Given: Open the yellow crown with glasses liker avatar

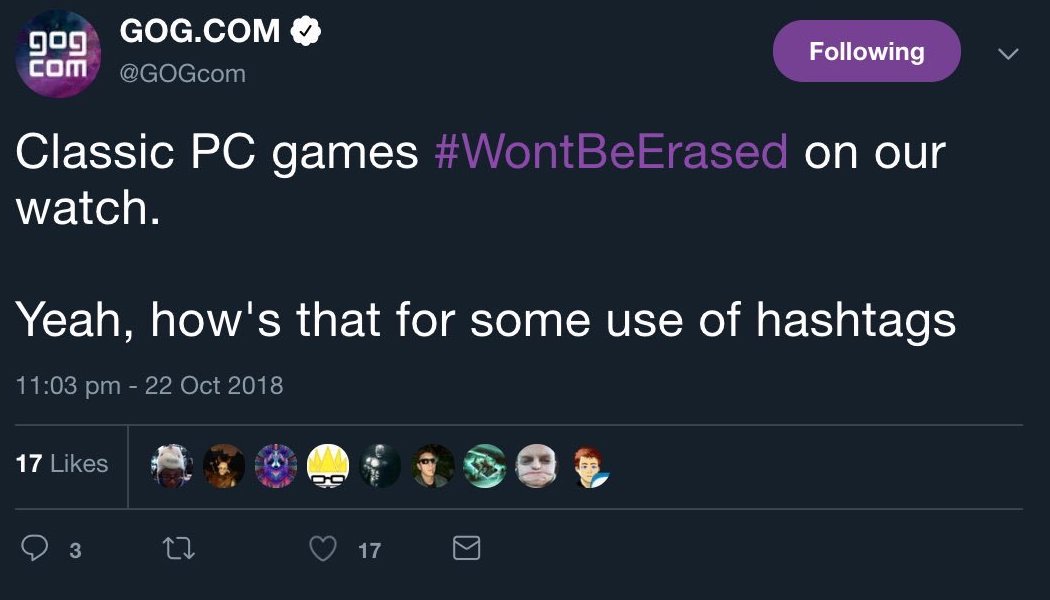Looking at the screenshot, I should (x=328, y=466).
